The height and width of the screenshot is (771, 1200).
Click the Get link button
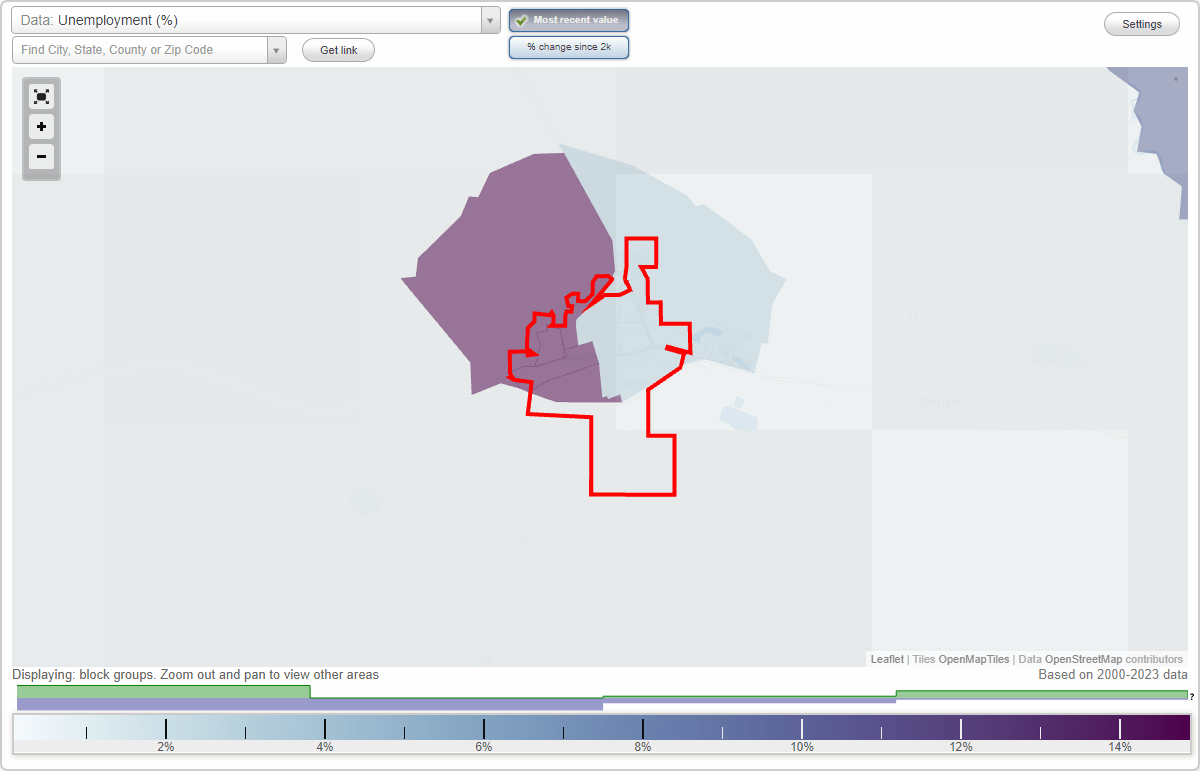point(338,50)
